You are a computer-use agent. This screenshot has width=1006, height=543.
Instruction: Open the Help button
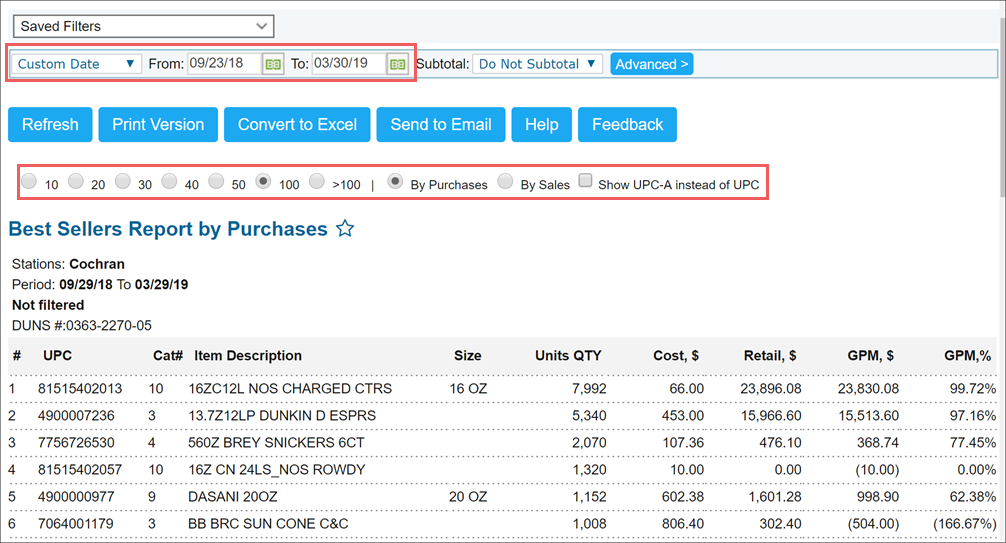pyautogui.click(x=541, y=125)
